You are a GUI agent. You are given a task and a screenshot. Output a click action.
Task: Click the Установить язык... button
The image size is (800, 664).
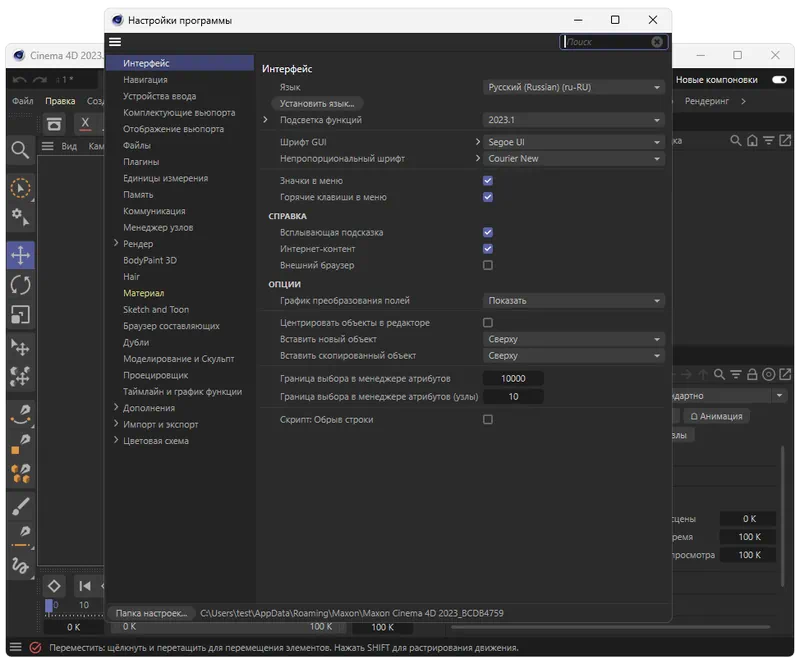[317, 104]
